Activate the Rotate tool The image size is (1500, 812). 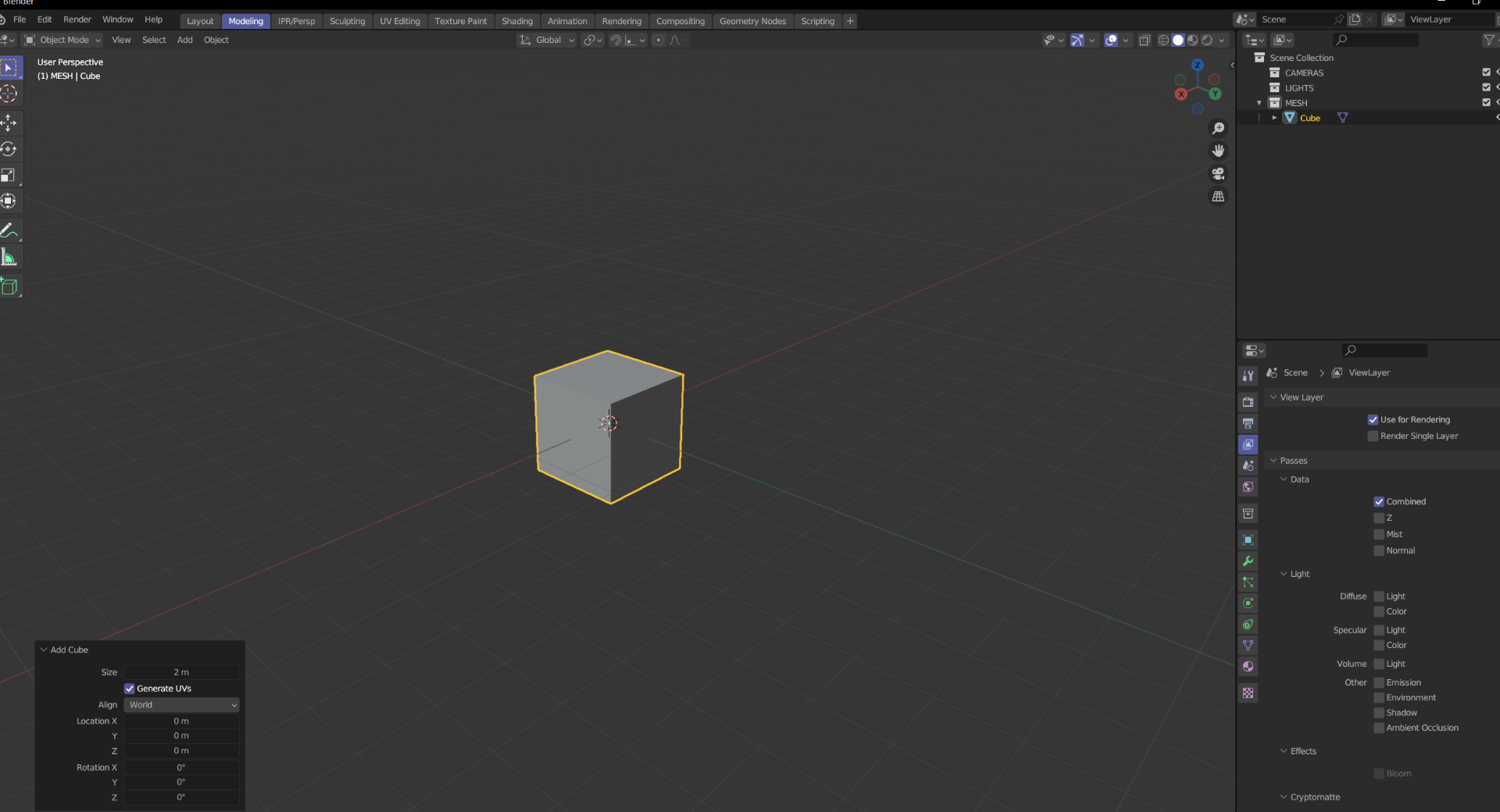tap(9, 149)
